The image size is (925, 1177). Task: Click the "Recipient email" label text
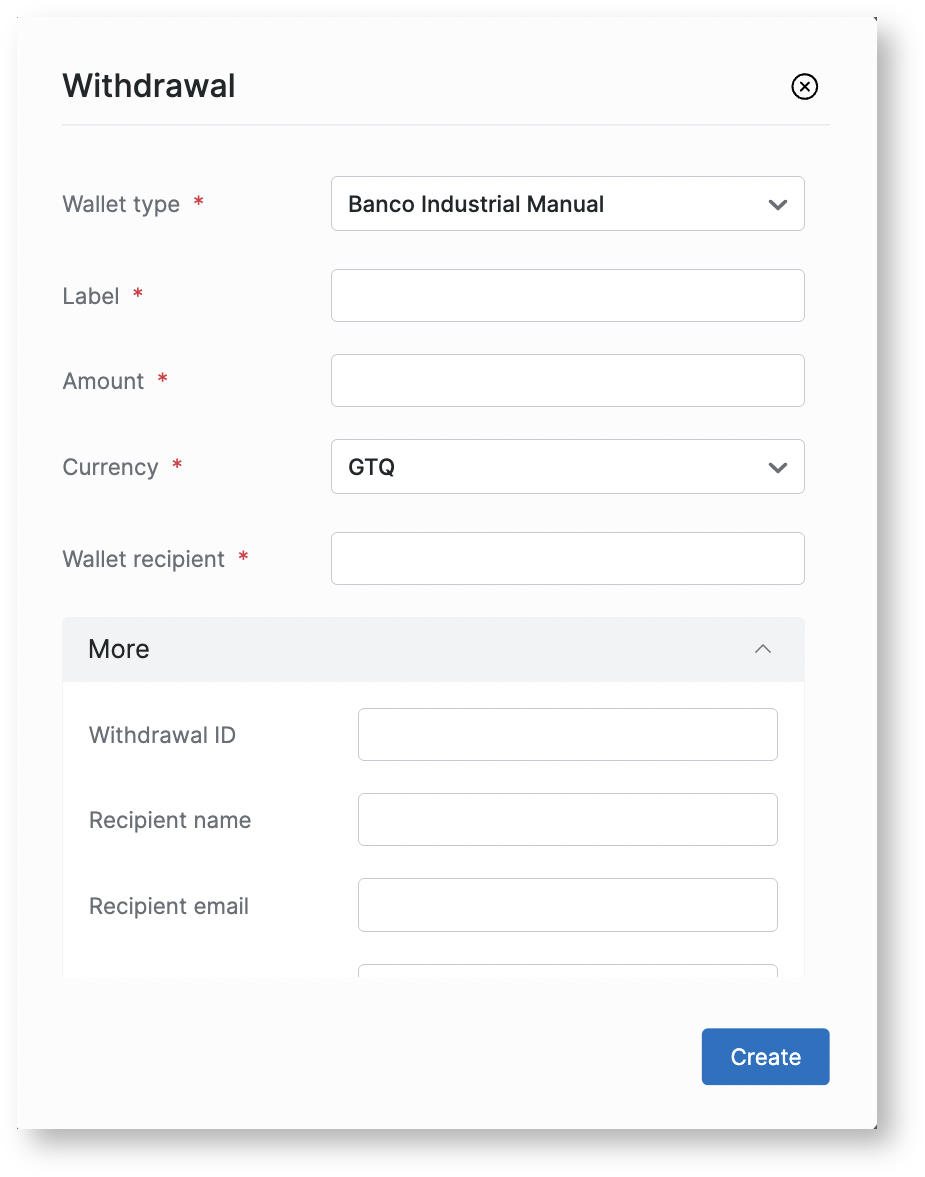[169, 906]
